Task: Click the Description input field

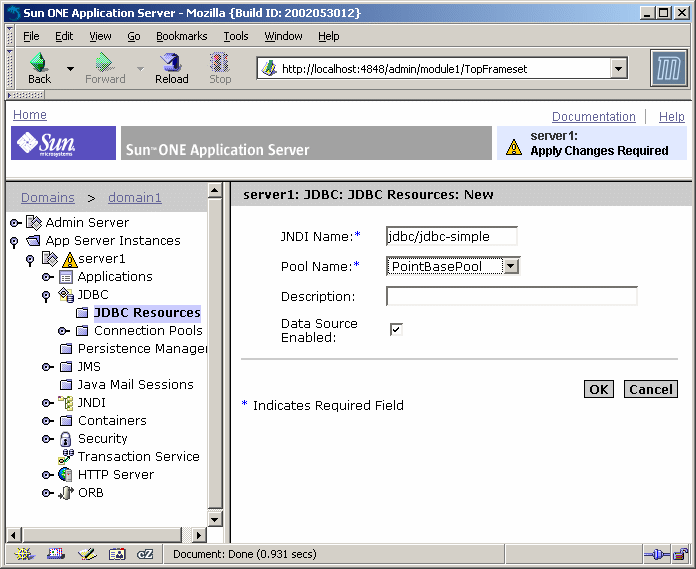Action: click(512, 296)
